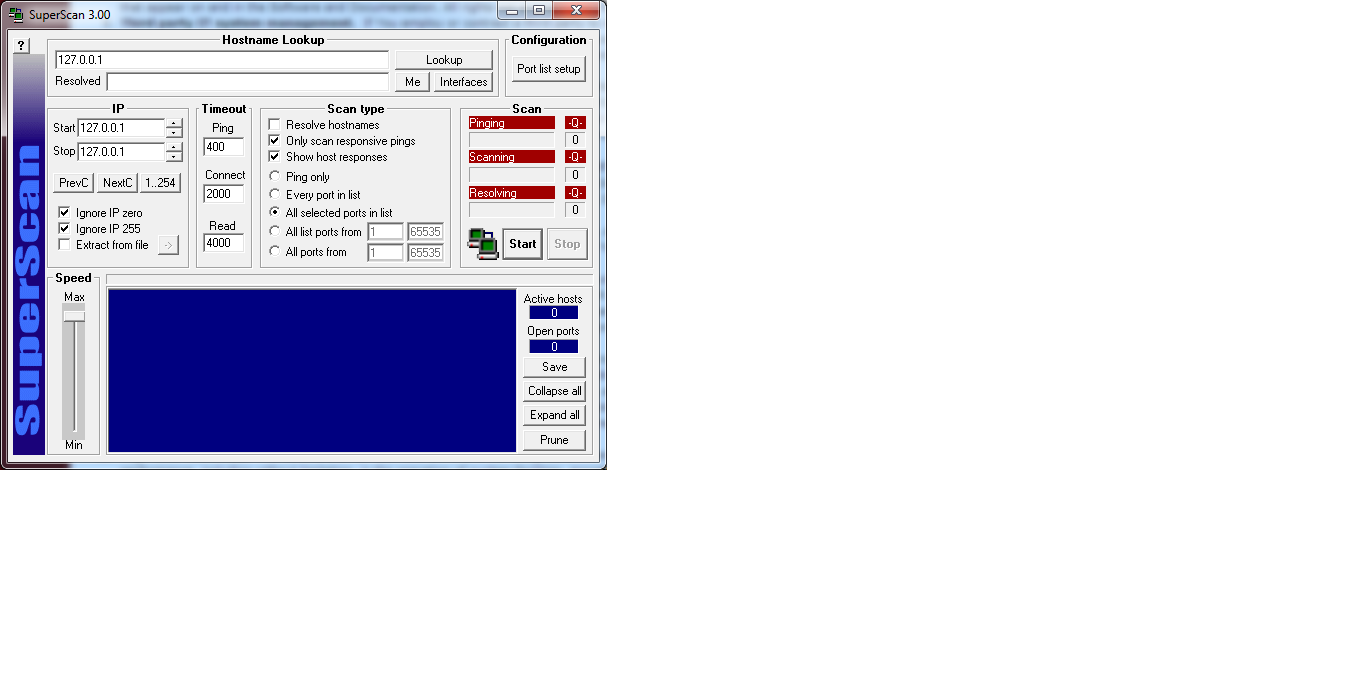Click the SuperScan title bar app icon
1355x688 pixels.
click(16, 14)
